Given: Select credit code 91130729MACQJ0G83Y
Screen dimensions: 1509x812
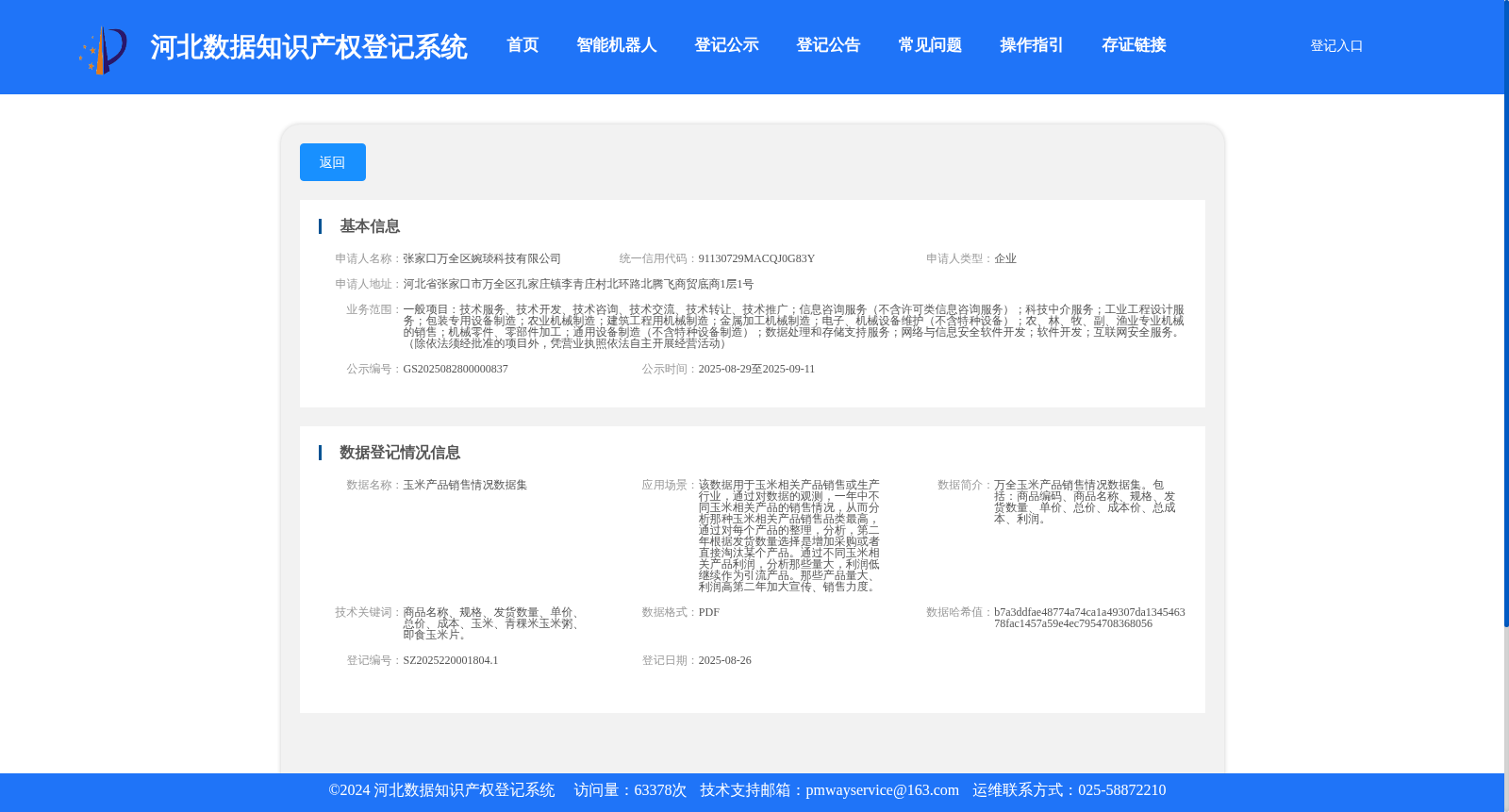Looking at the screenshot, I should pyautogui.click(x=756, y=258).
